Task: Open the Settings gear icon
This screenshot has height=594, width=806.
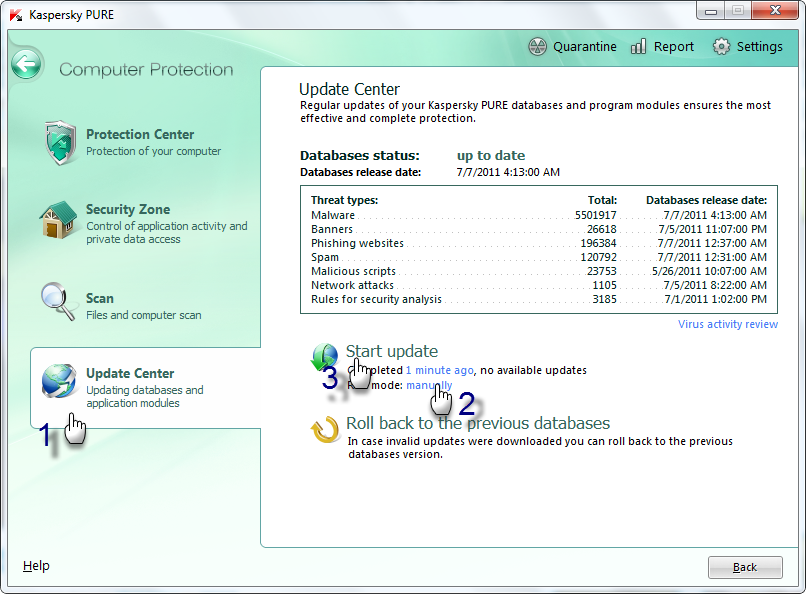Action: tap(721, 47)
